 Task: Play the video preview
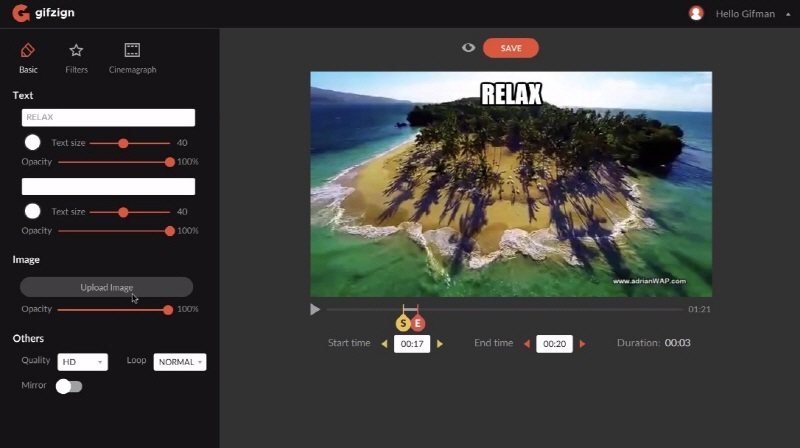click(x=315, y=309)
